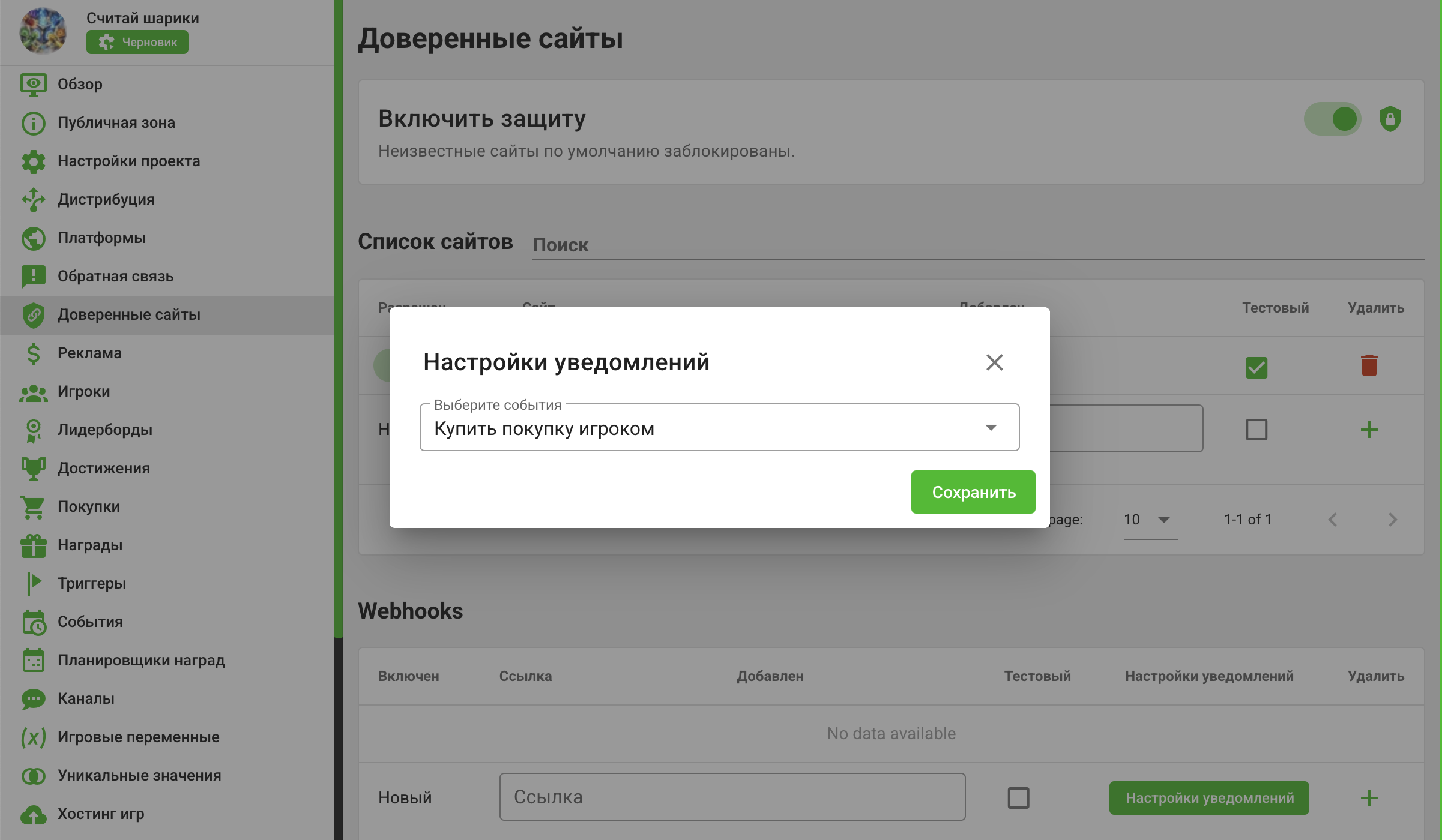This screenshot has width=1442, height=840.
Task: Add new webhook with green plus icon
Action: point(1369,798)
